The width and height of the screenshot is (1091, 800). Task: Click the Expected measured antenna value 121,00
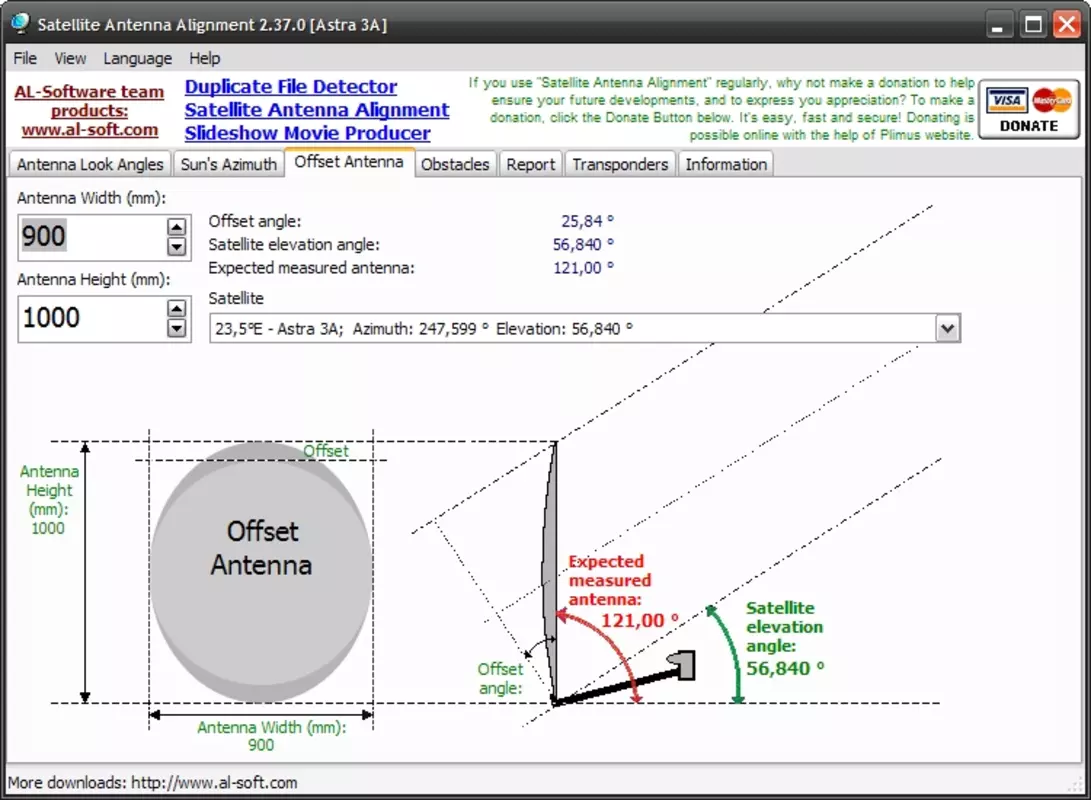[583, 268]
